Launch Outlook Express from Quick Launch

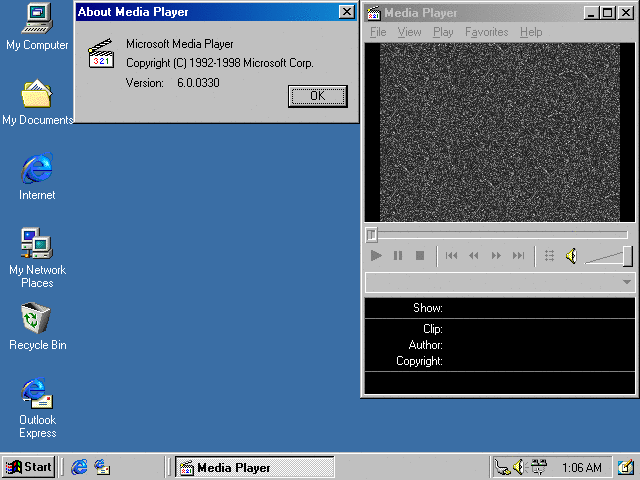102,467
